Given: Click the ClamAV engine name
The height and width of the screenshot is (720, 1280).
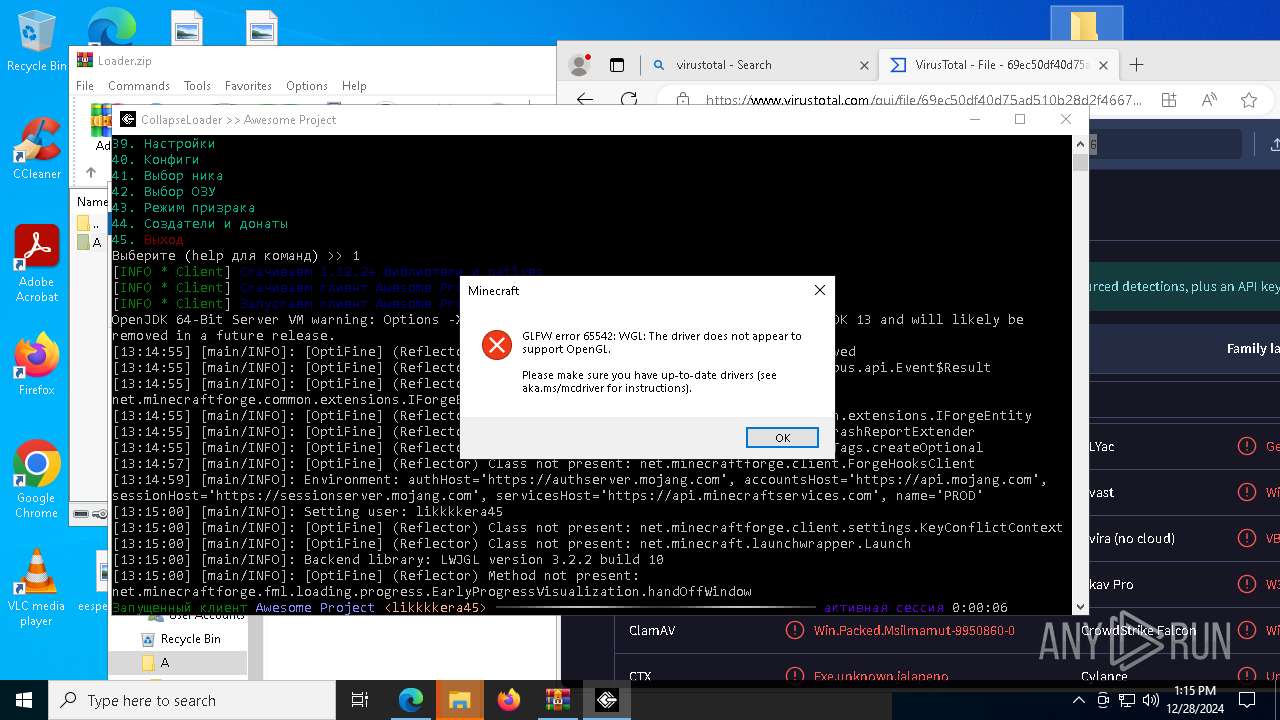Looking at the screenshot, I should 652,631.
